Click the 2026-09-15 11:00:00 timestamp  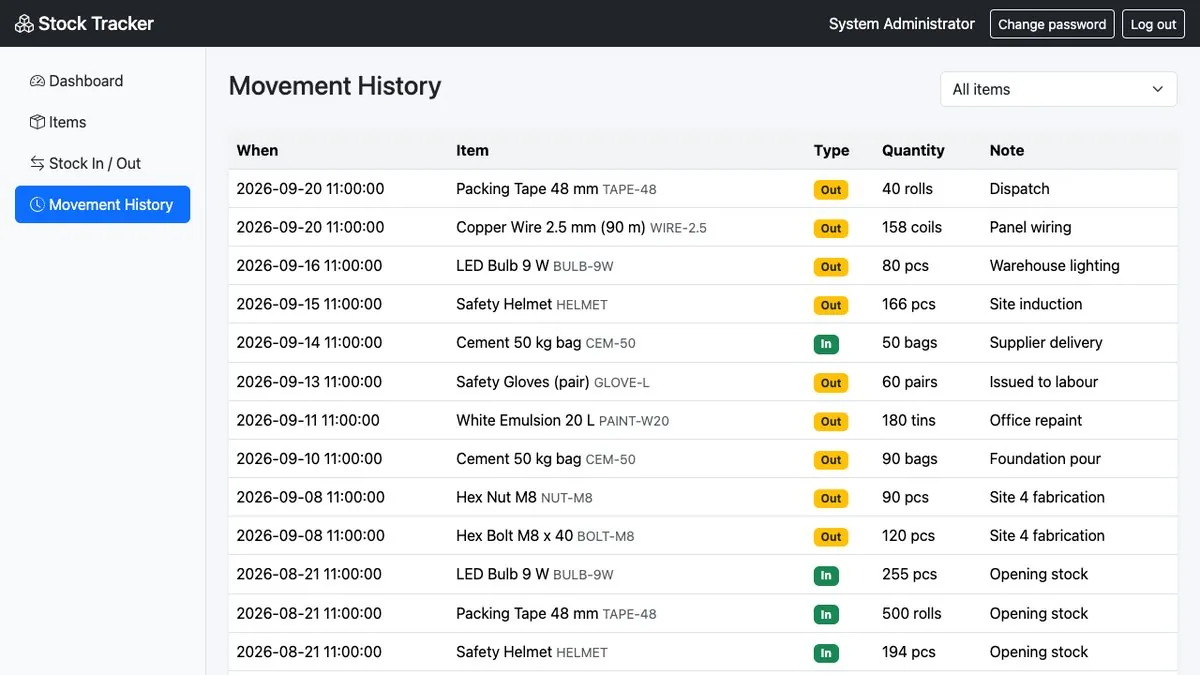(309, 304)
